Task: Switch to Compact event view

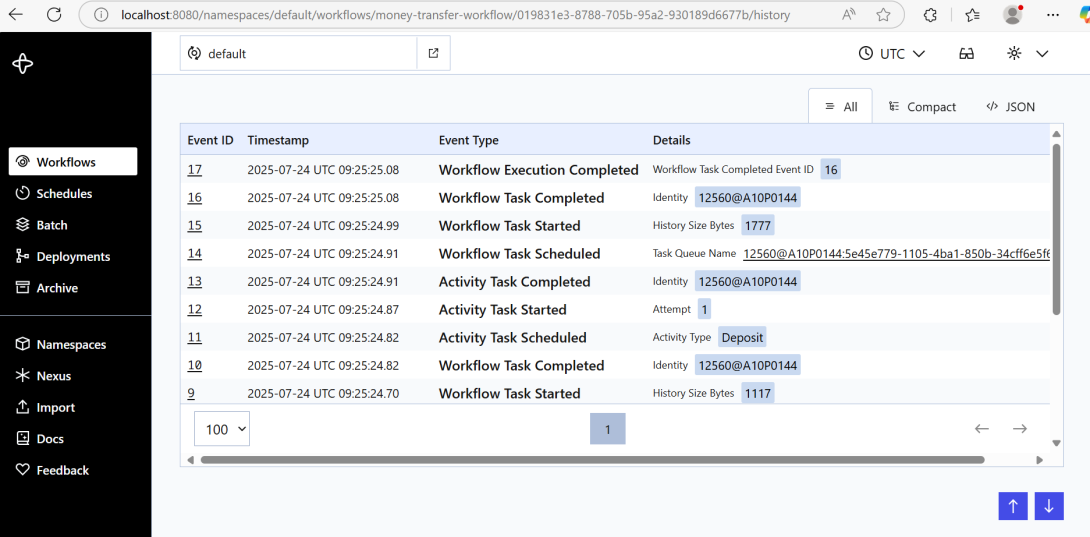Action: point(921,107)
